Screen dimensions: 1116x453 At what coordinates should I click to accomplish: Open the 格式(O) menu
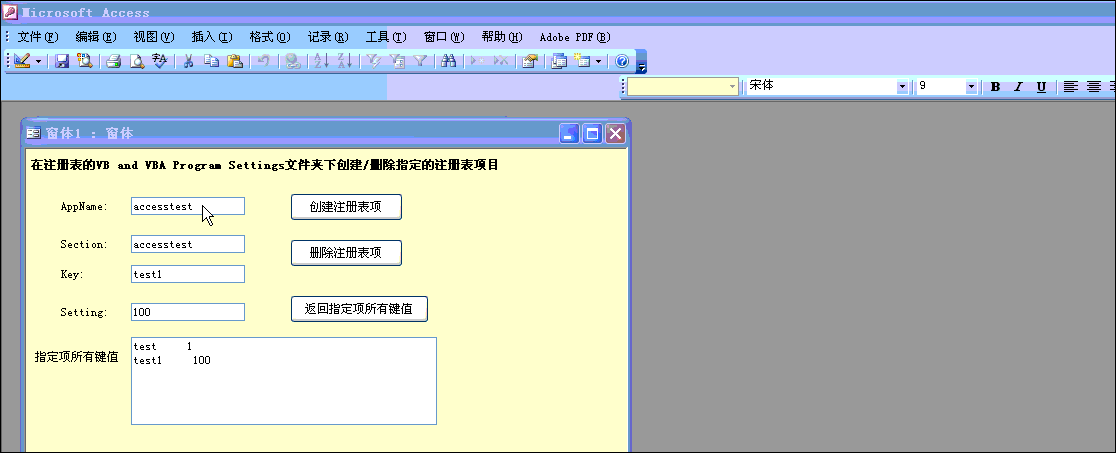270,37
